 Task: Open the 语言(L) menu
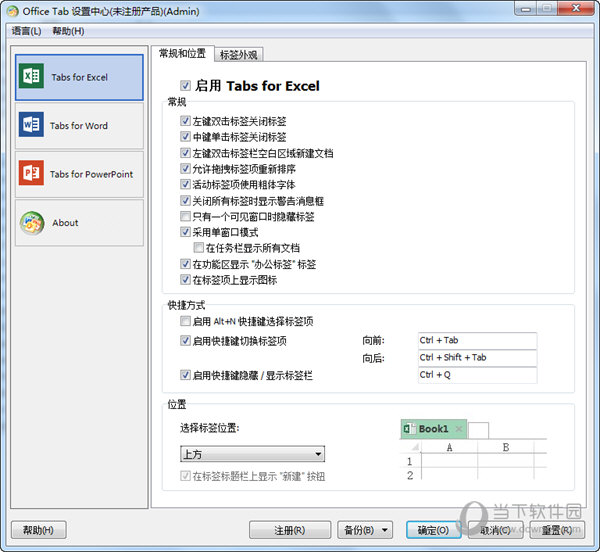[26, 31]
